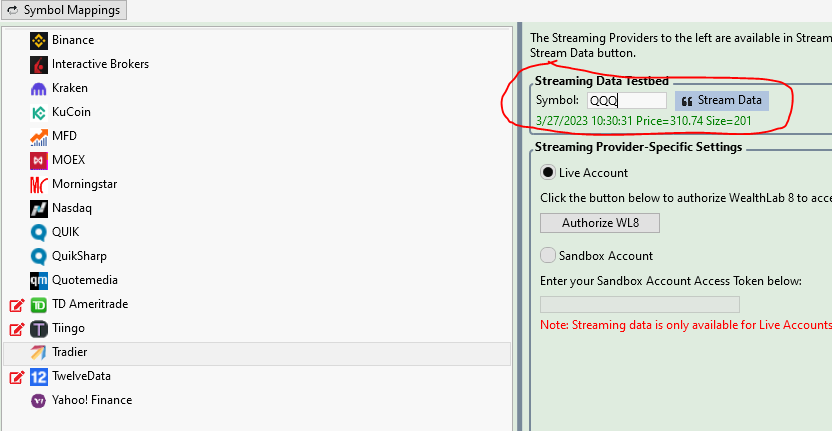Select the Interactive Brokers logo icon
Image resolution: width=832 pixels, height=431 pixels.
(39, 64)
